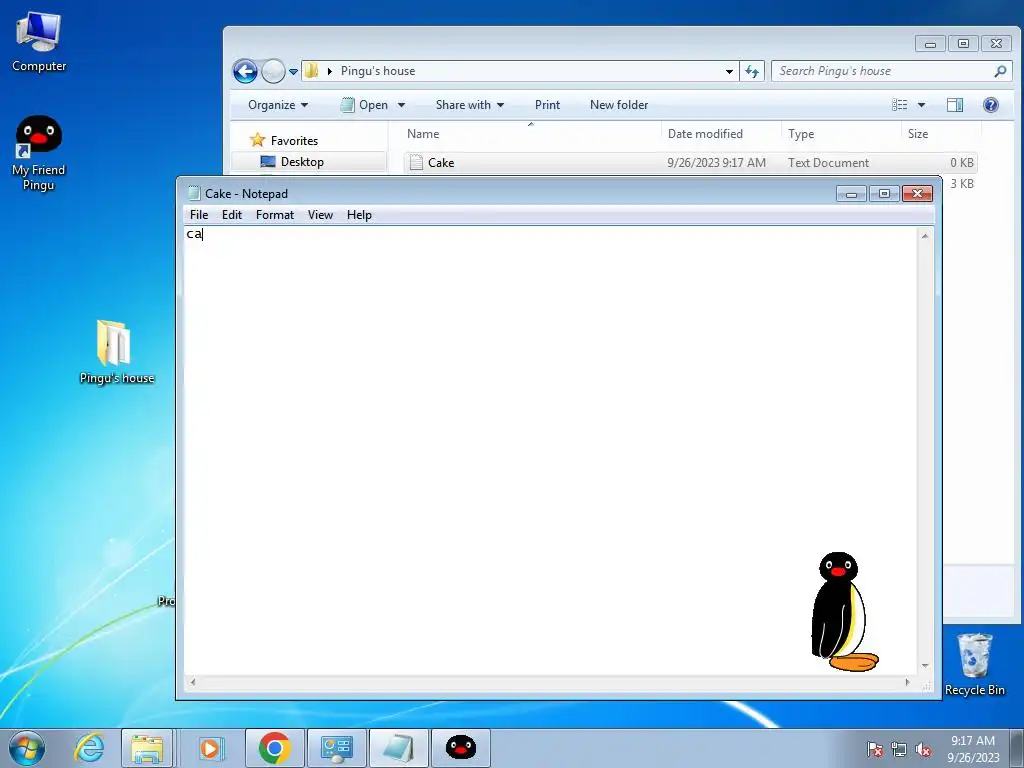1024x768 pixels.
Task: Click the Explorer forward arrow button
Action: point(273,71)
